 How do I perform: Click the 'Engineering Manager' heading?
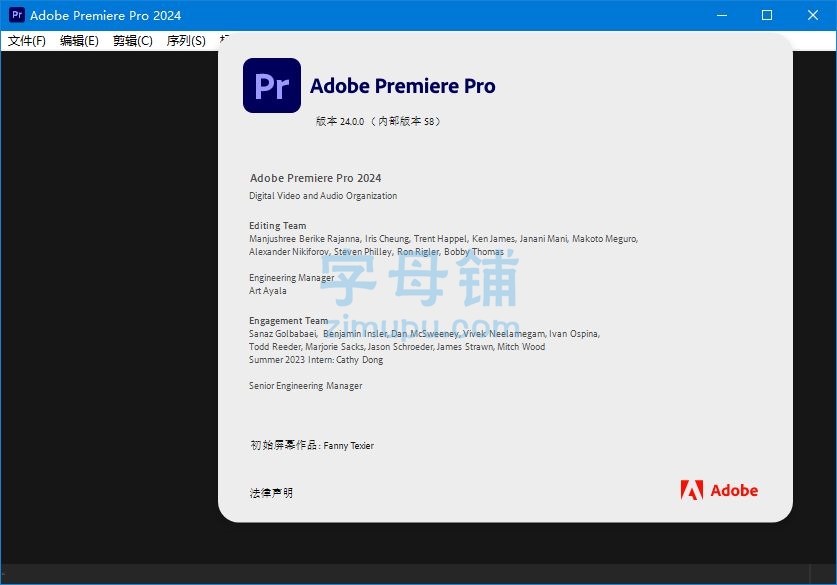[x=291, y=278]
